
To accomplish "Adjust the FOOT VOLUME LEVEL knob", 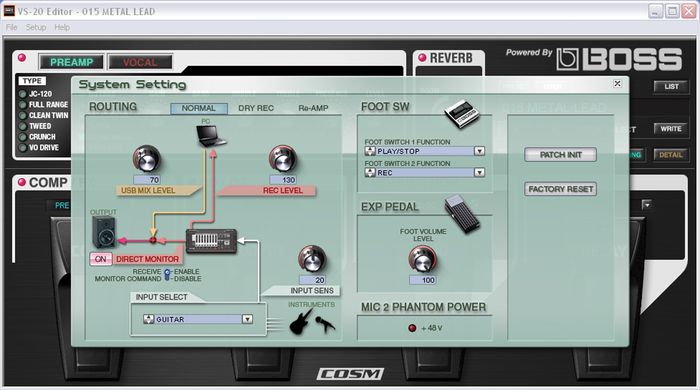I will click(422, 259).
